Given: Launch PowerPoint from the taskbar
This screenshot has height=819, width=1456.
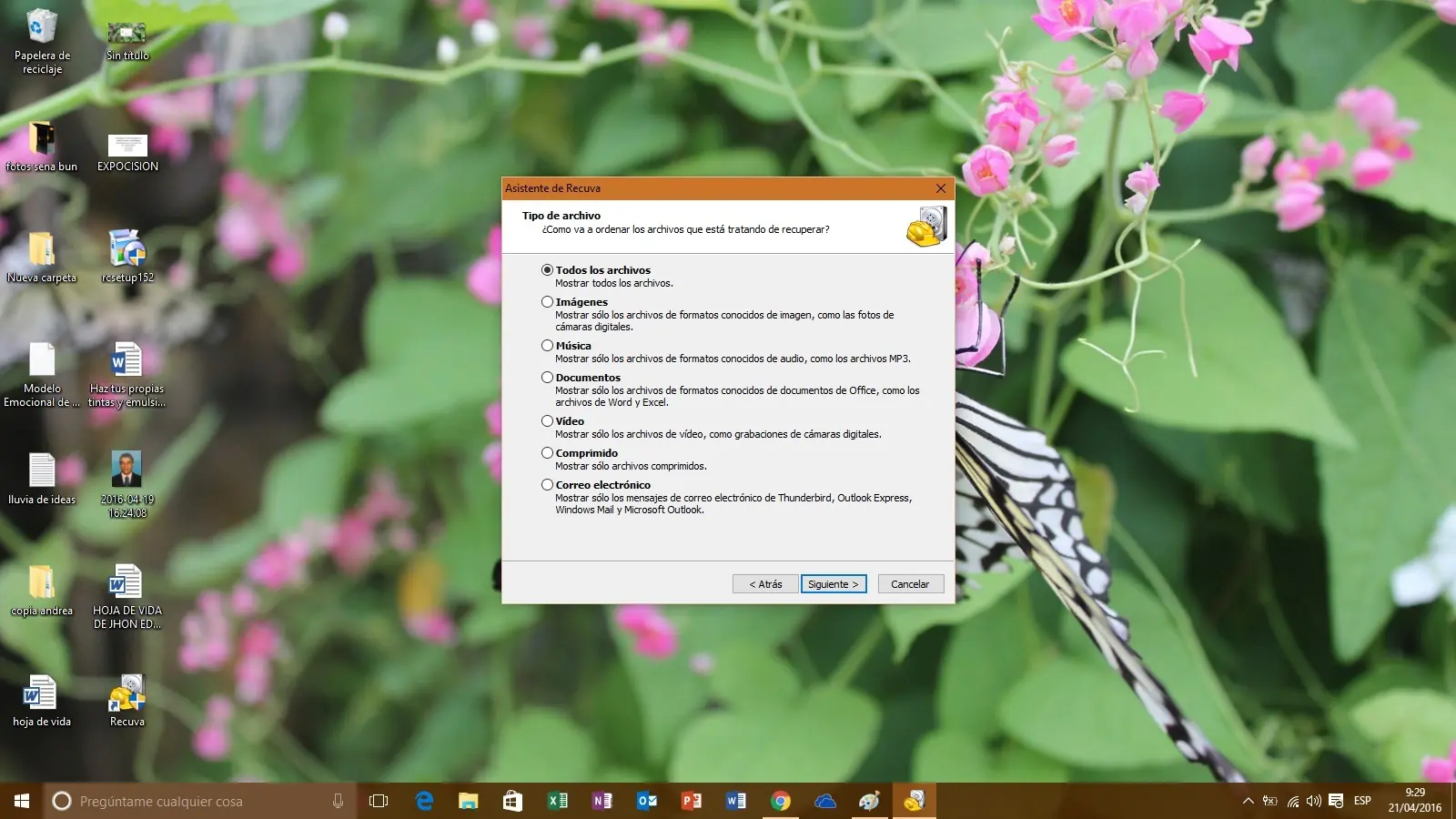Looking at the screenshot, I should point(691,801).
